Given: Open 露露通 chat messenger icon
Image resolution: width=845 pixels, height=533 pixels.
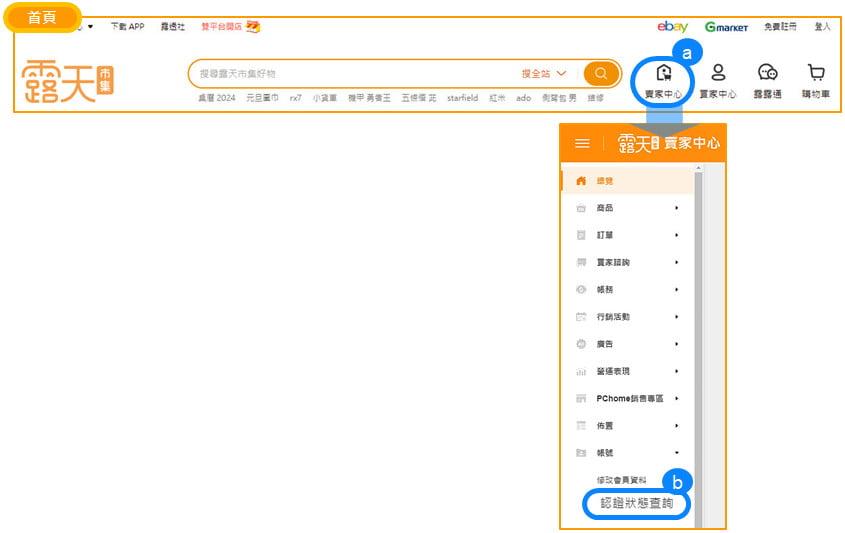Looking at the screenshot, I should pos(767,79).
